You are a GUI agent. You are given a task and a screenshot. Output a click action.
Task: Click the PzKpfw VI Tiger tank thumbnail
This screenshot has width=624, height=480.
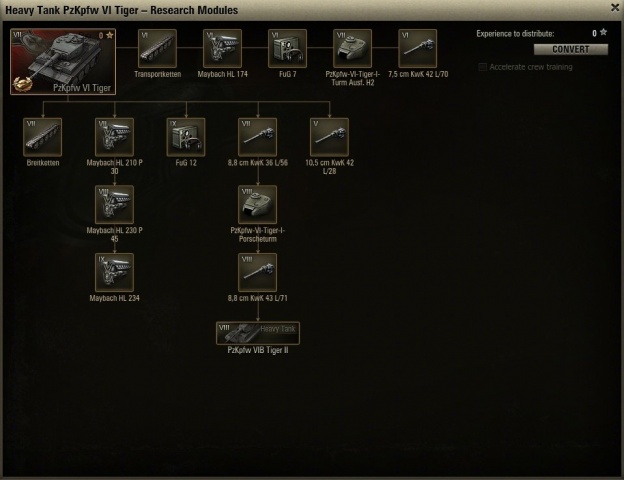[x=63, y=61]
